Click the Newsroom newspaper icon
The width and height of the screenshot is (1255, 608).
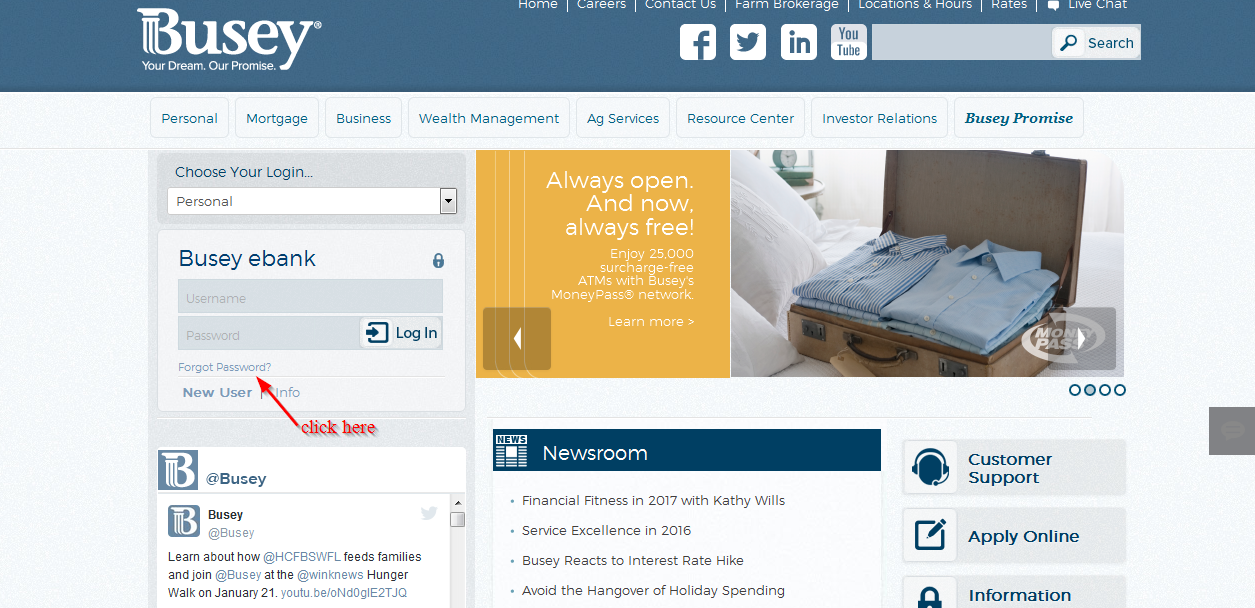[x=511, y=452]
